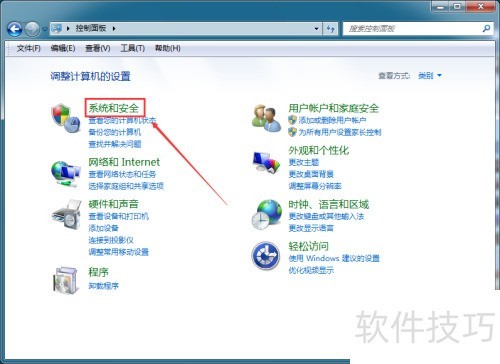Click 选择家庭组和共享选项 link
Viewport: 500px width, 364px height.
click(126, 186)
